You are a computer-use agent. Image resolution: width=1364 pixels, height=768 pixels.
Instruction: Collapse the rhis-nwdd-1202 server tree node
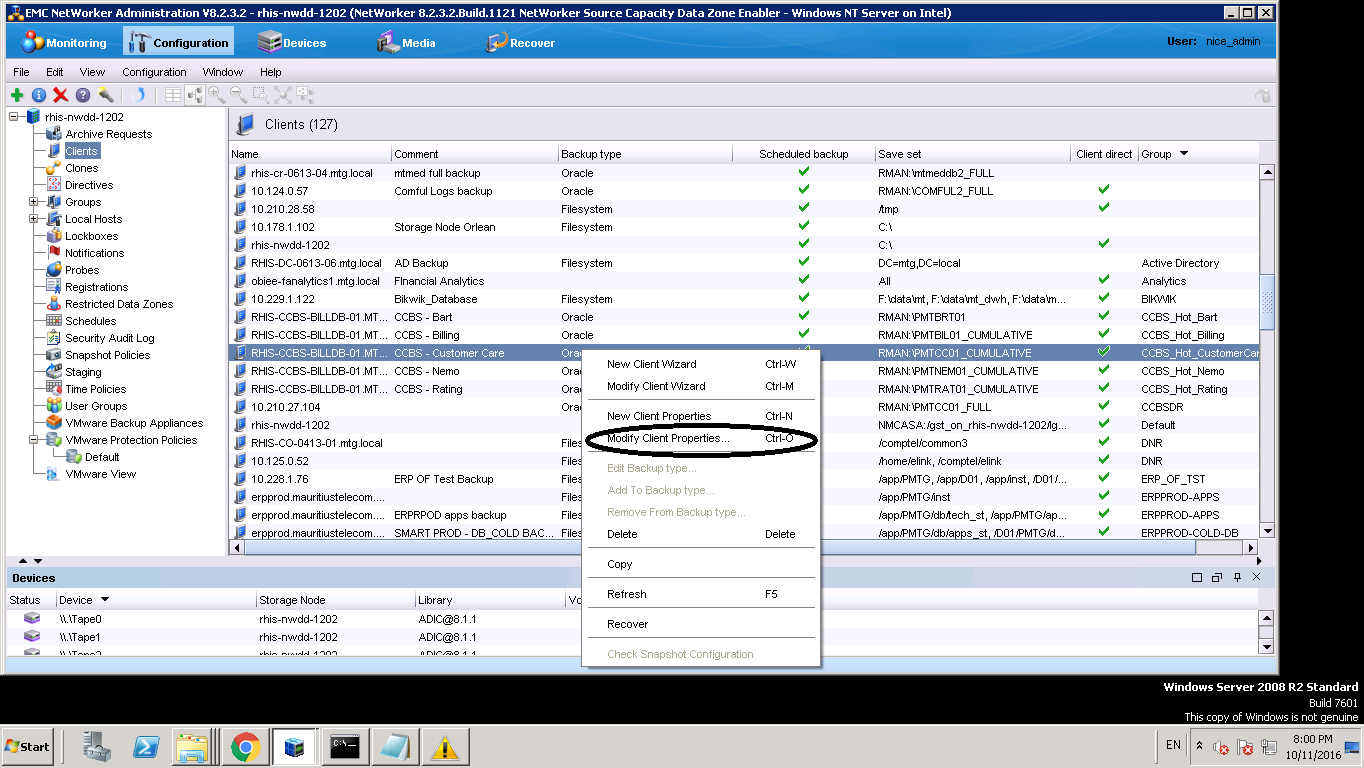tap(15, 117)
